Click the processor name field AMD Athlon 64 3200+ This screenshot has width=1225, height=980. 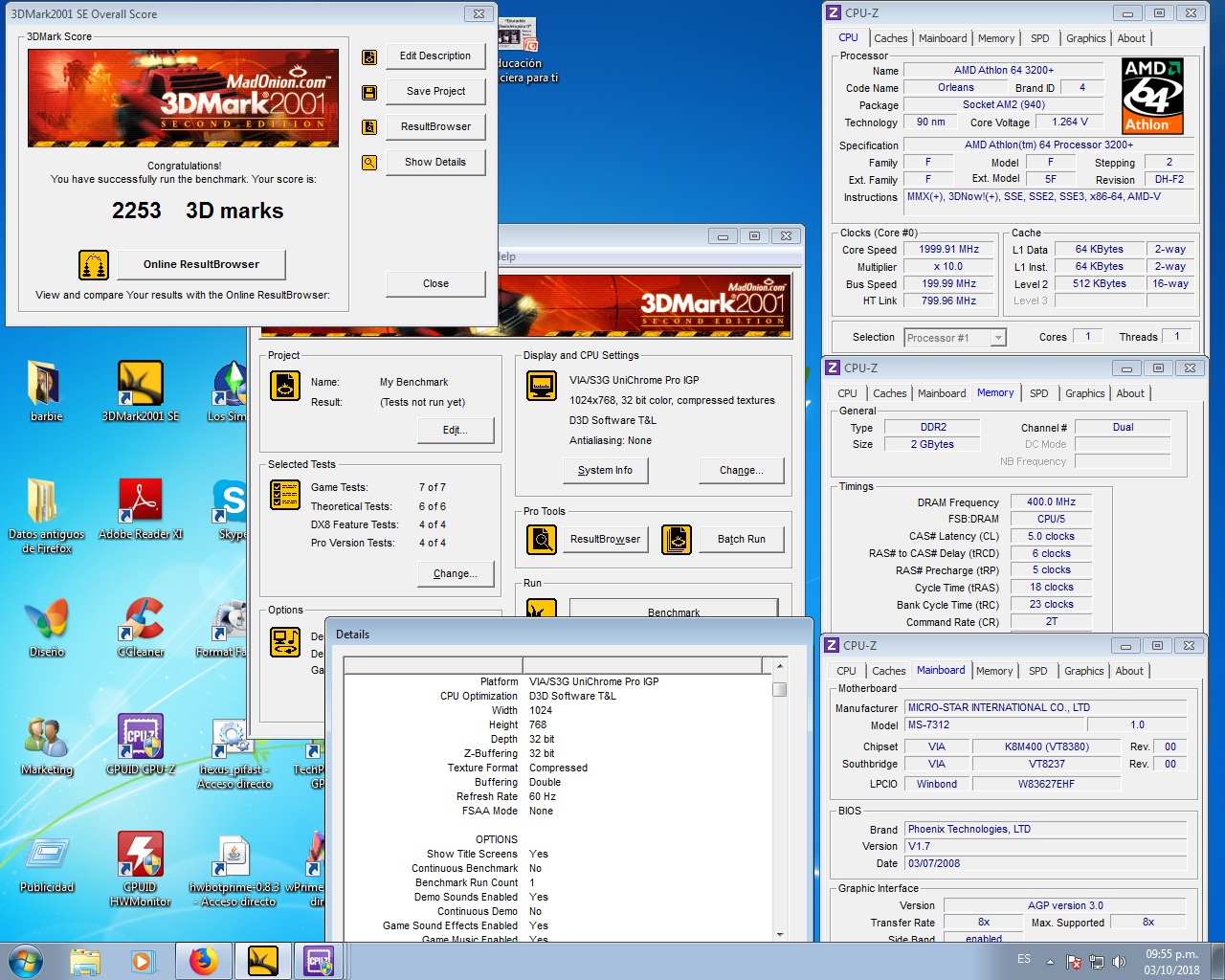(x=1003, y=70)
